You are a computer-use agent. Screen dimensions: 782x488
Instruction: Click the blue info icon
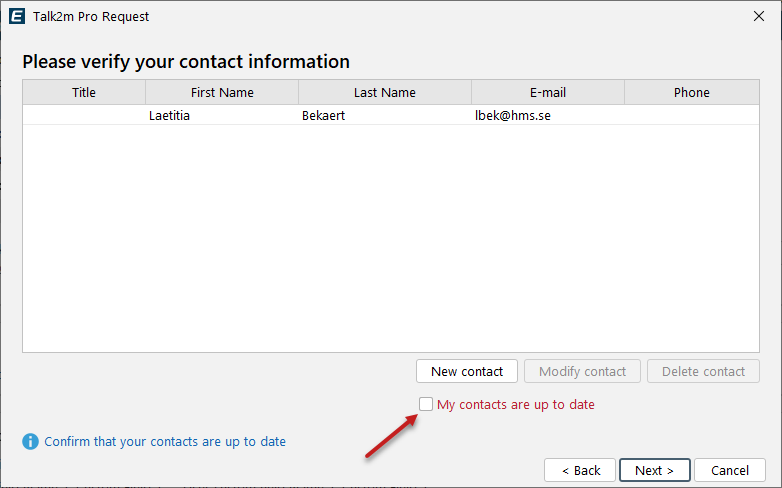point(31,441)
